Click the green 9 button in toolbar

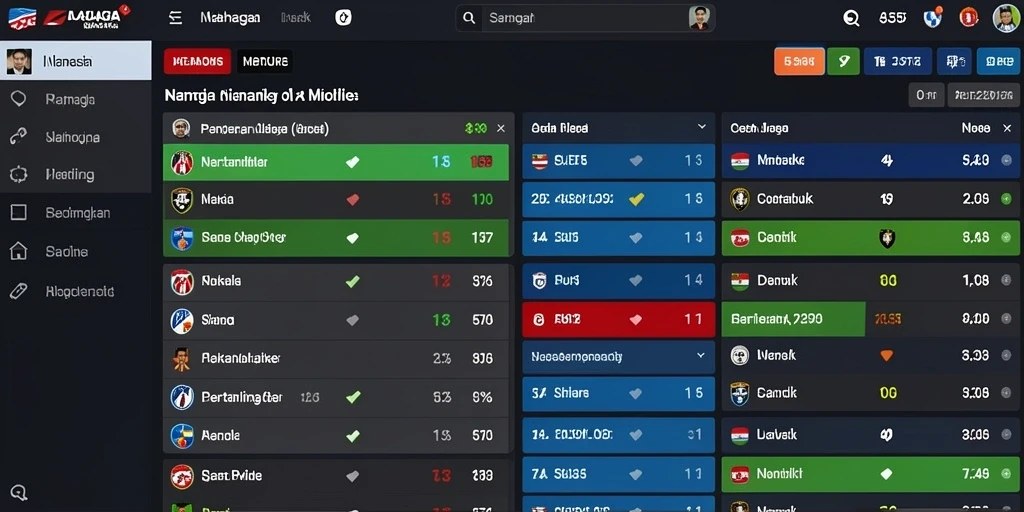(843, 61)
